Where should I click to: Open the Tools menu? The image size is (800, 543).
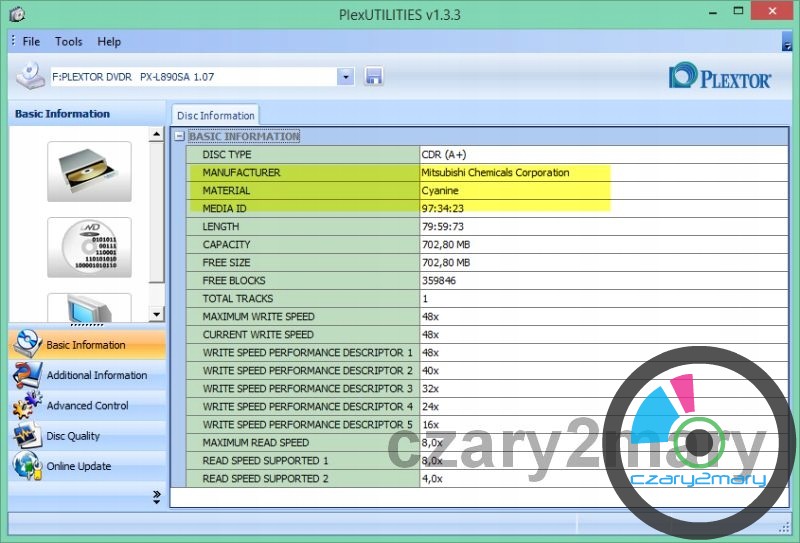coord(69,42)
